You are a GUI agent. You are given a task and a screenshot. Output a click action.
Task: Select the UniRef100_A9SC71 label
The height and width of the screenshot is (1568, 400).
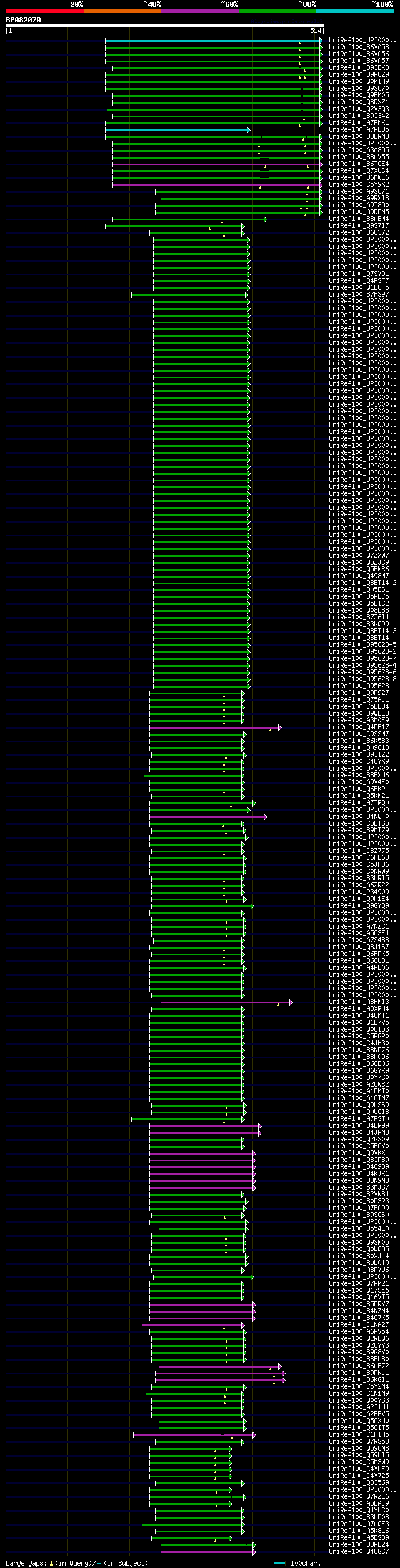point(359,192)
